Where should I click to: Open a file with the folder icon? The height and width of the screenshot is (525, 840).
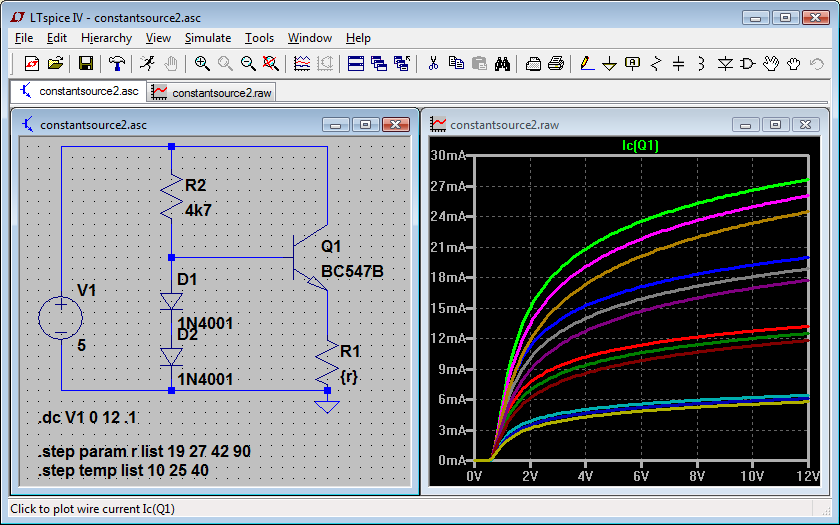[55, 64]
